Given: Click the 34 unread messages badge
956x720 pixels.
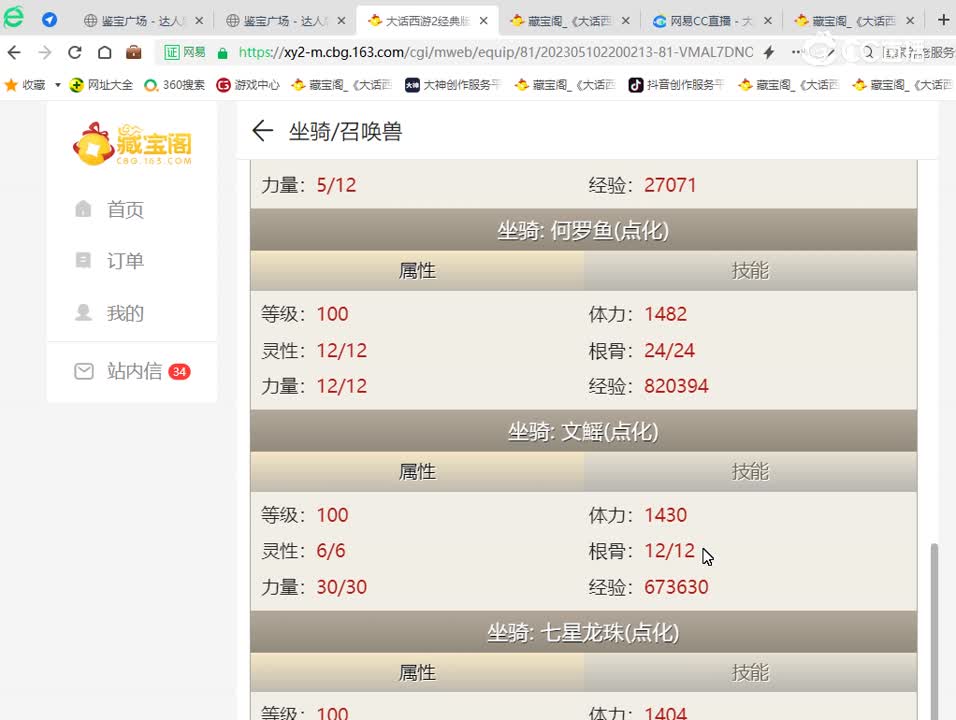Looking at the screenshot, I should 179,370.
